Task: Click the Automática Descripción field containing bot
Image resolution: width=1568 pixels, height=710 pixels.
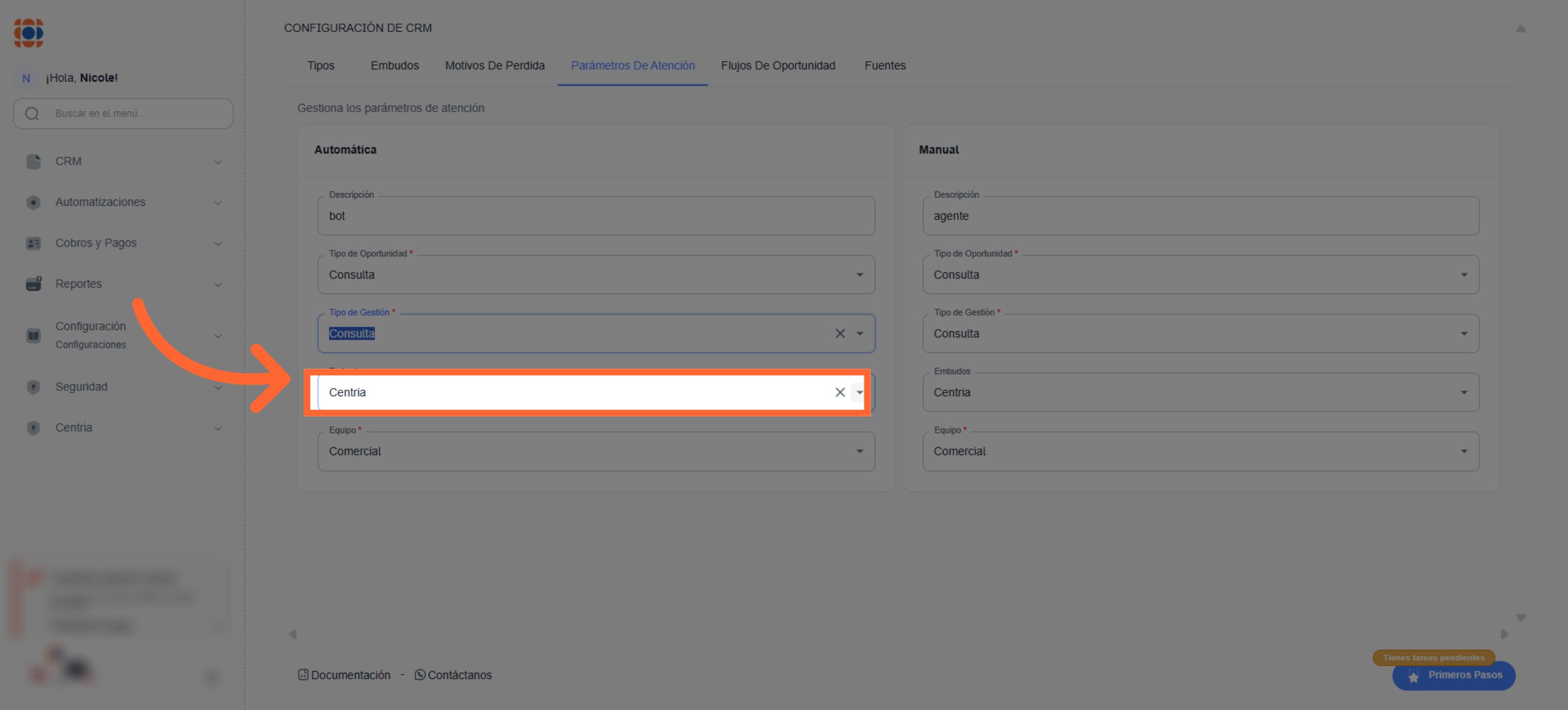Action: click(x=595, y=216)
